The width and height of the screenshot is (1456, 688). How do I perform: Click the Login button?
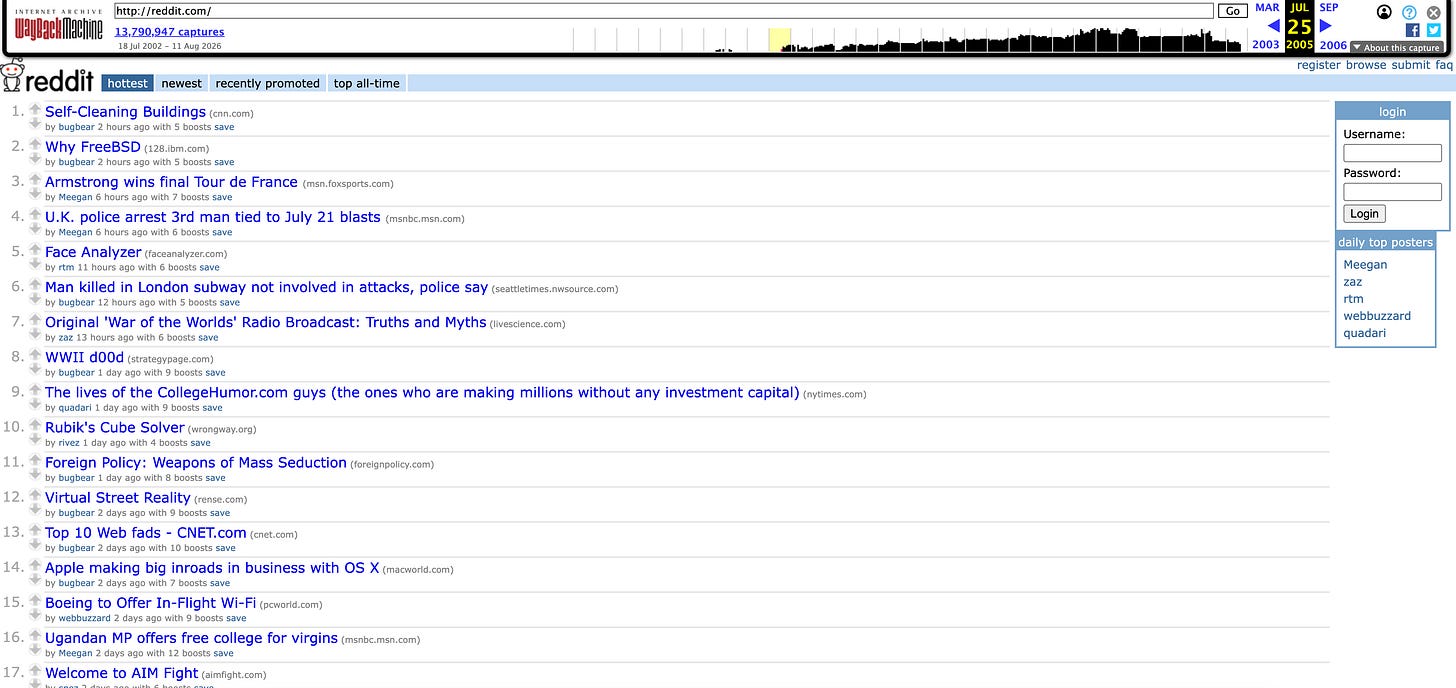[x=1364, y=214]
